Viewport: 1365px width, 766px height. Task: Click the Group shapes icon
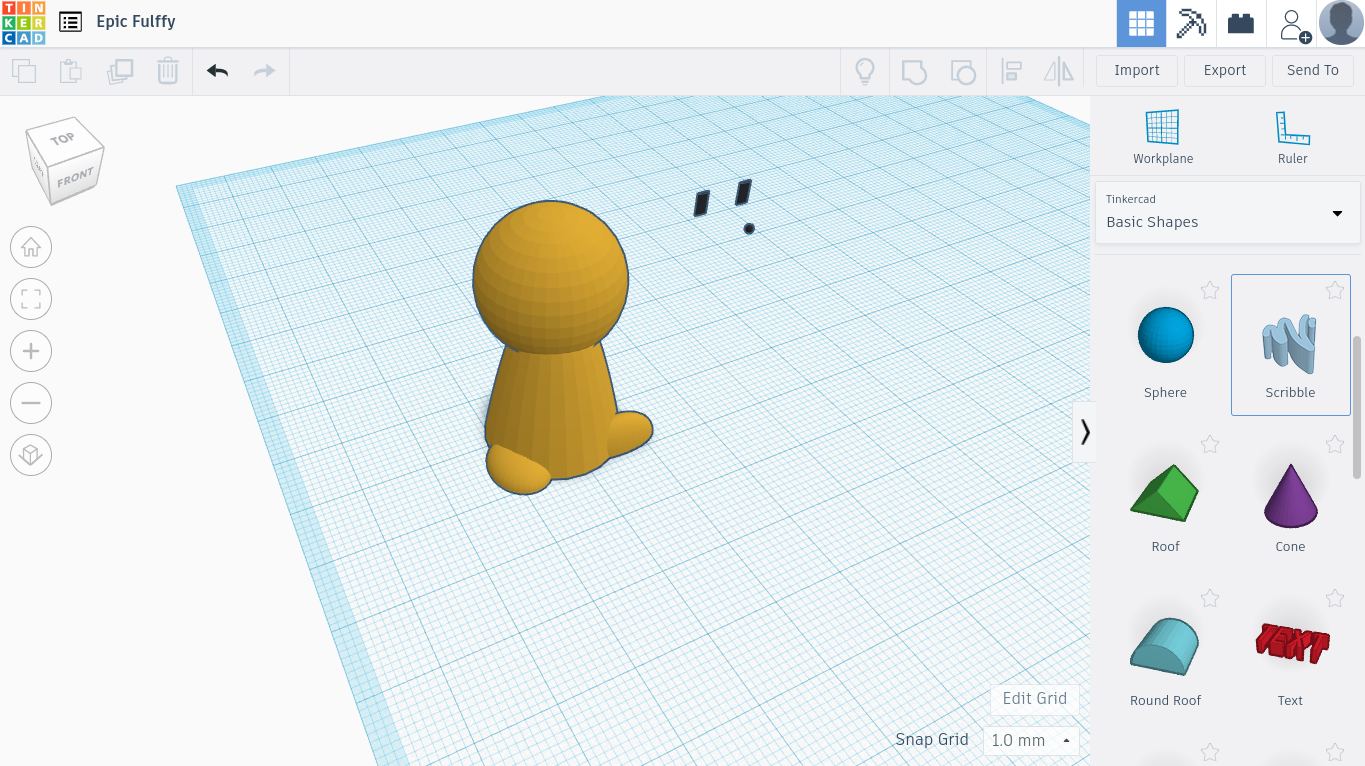(914, 71)
